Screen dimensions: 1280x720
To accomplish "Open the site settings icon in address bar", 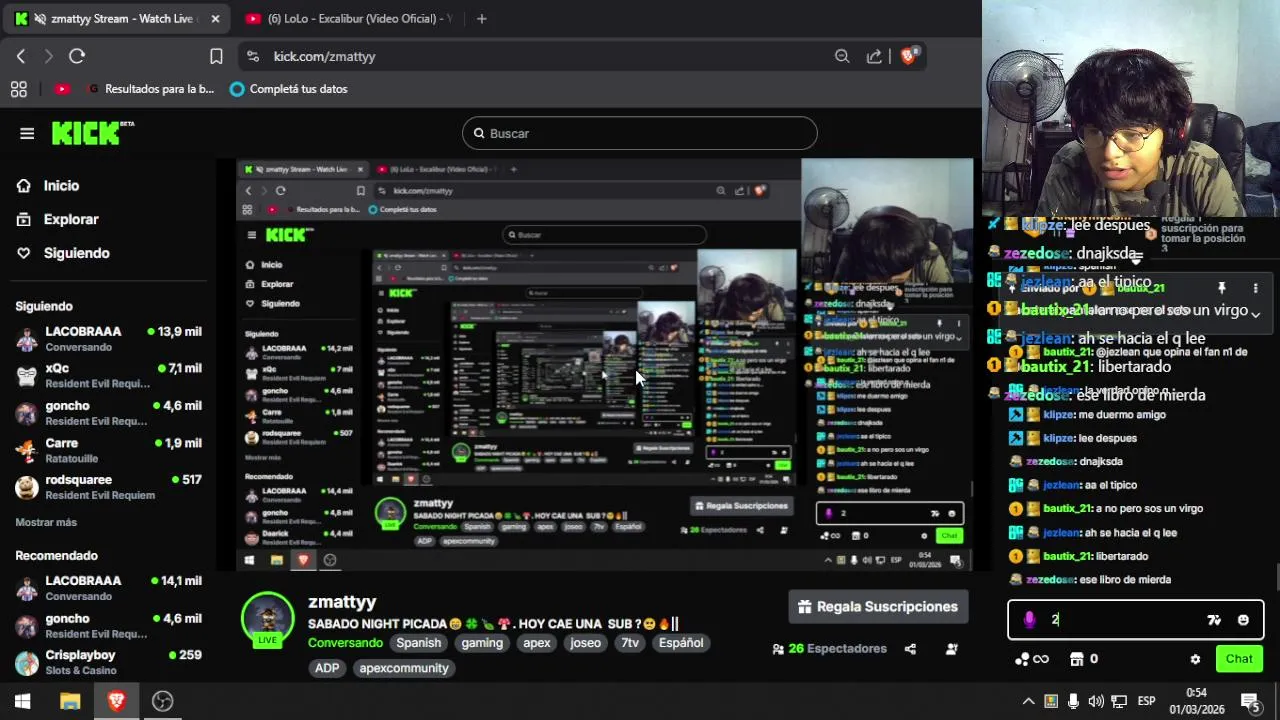I will pyautogui.click(x=252, y=57).
